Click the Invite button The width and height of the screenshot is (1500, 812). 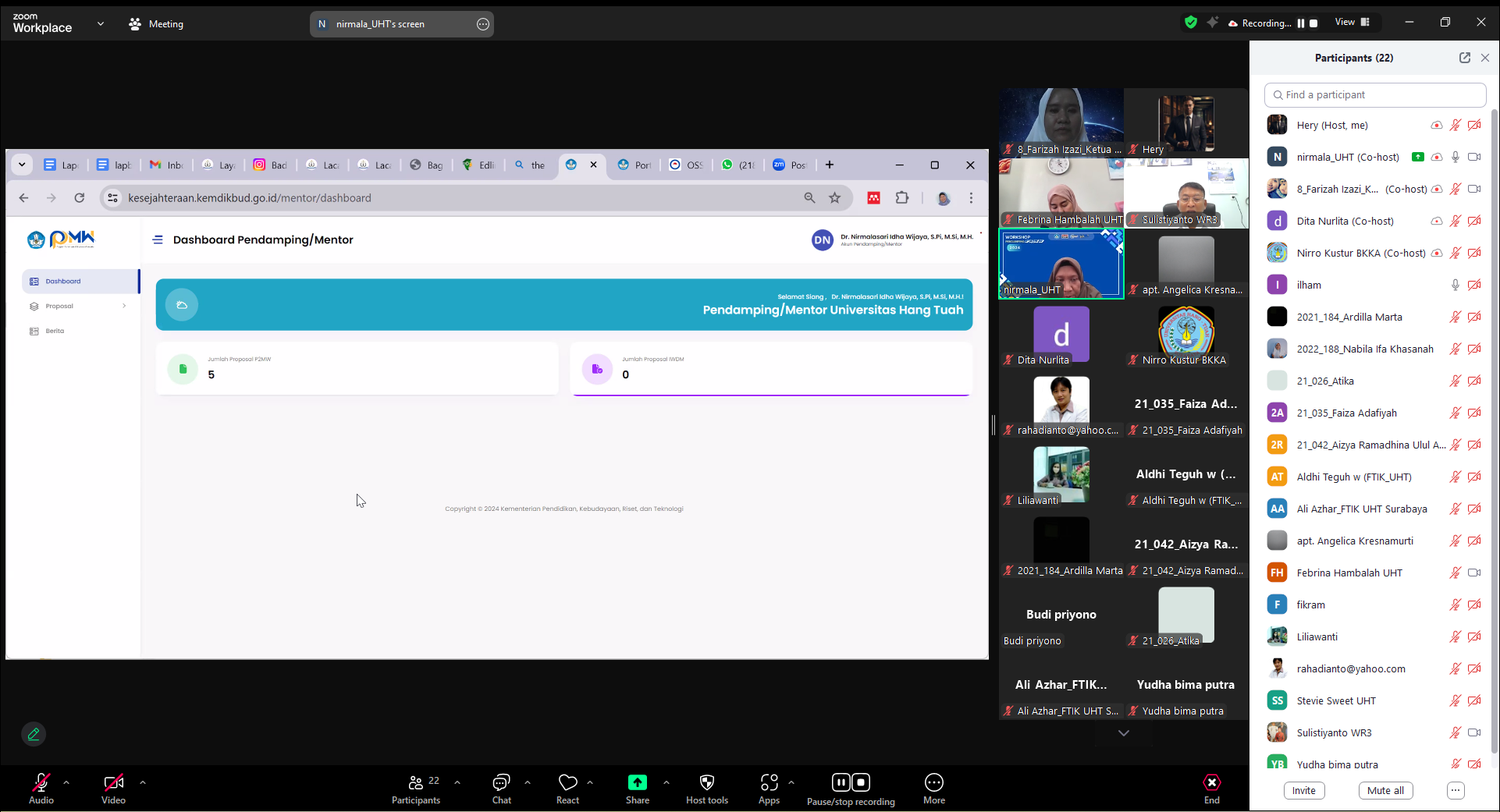click(1303, 790)
